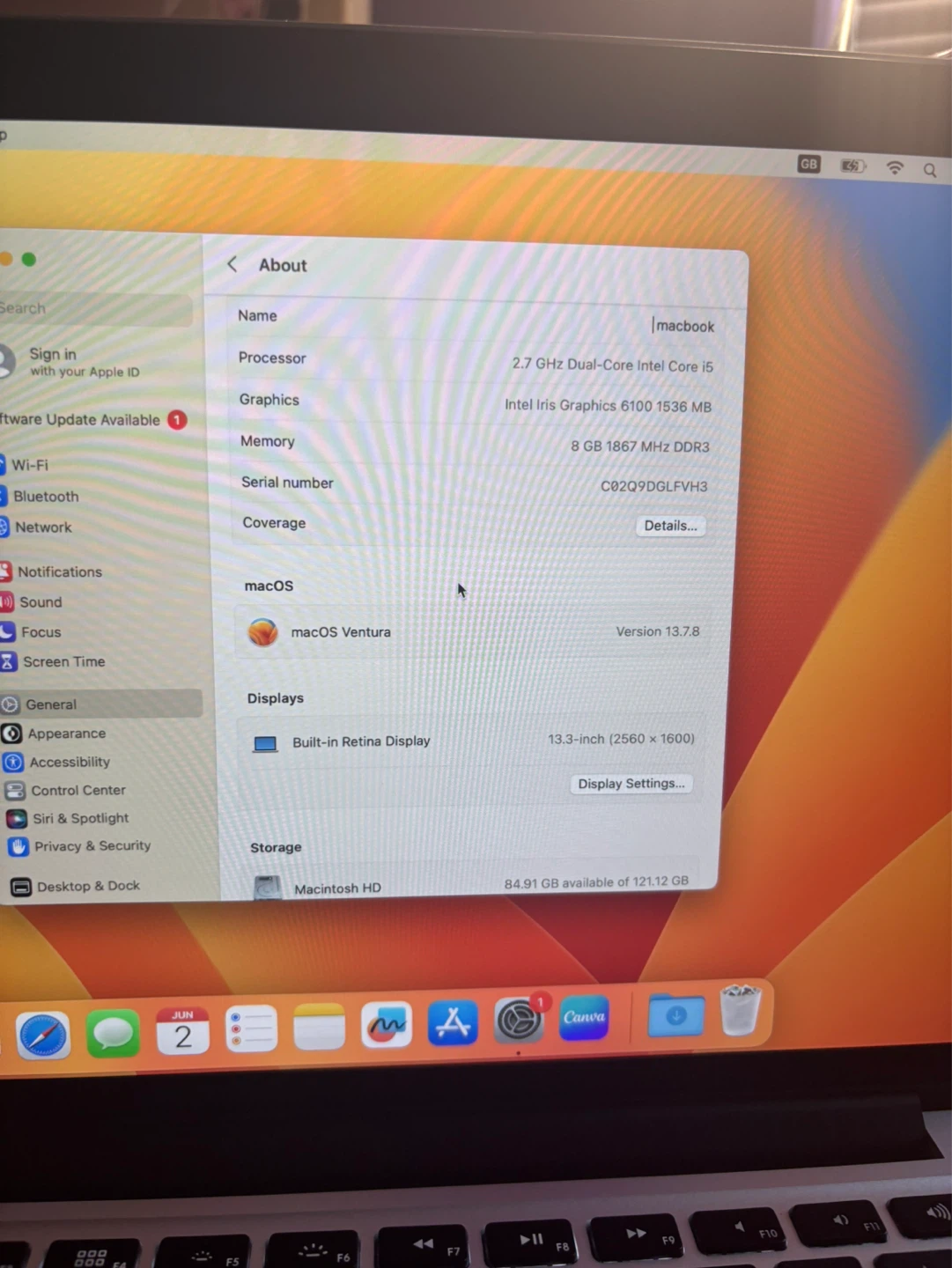952x1268 pixels.
Task: Open Bluetooth settings in the sidebar
Action: 46,497
